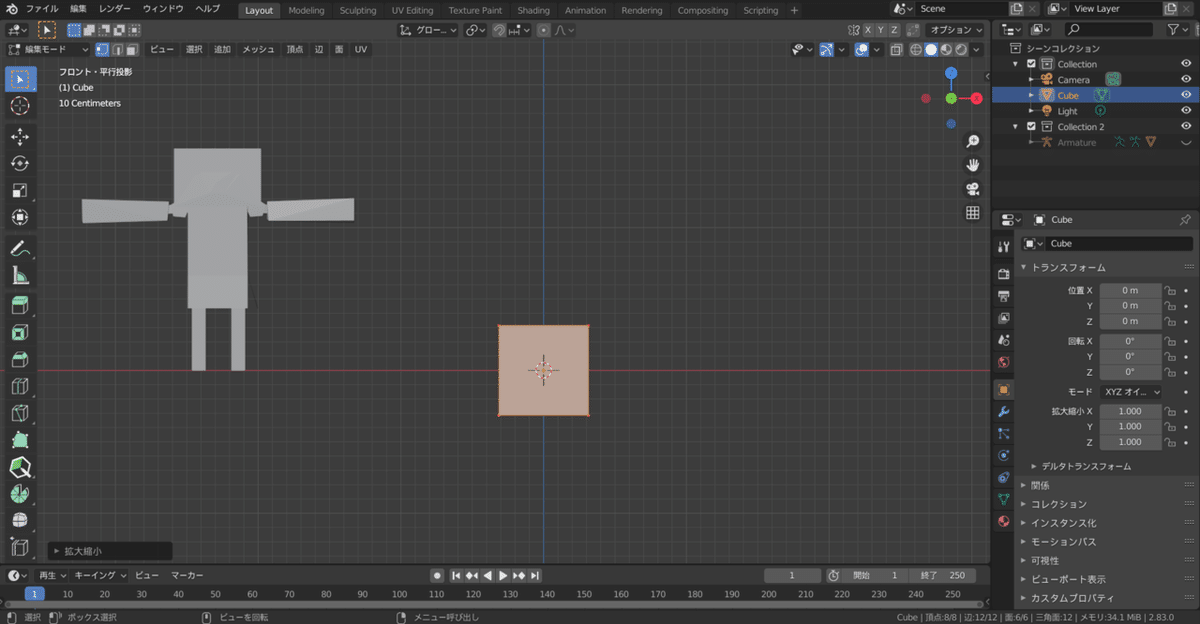
Task: Switch to orthographic grid view icon
Action: [972, 213]
